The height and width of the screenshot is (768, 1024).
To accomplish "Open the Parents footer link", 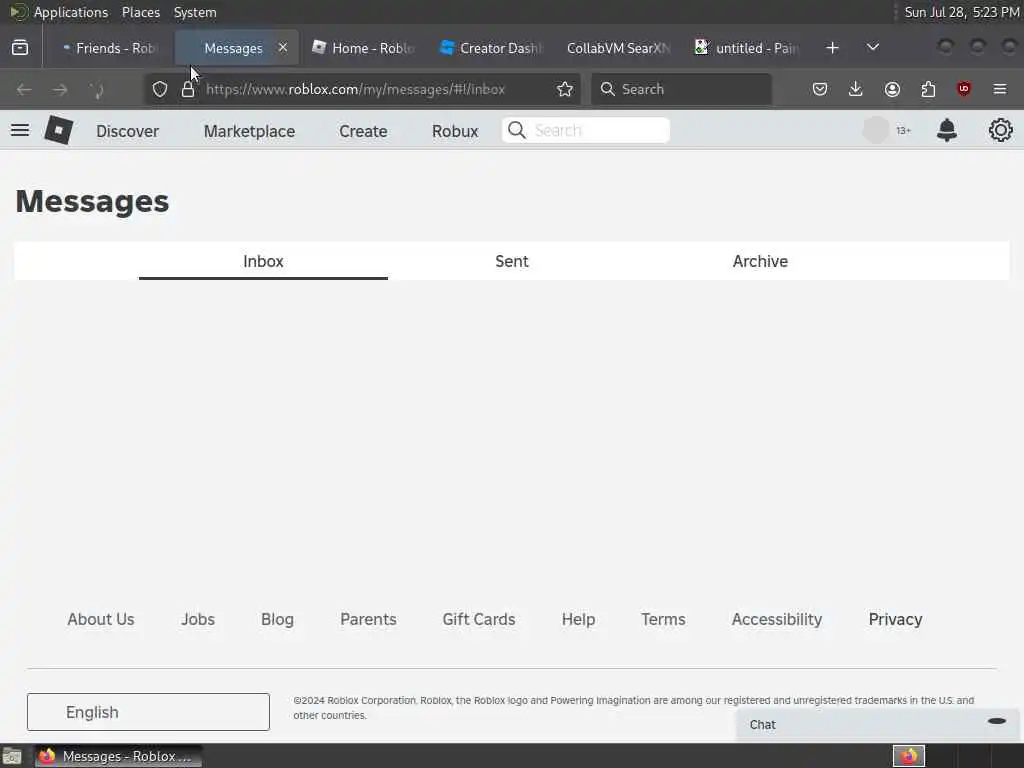I will [x=368, y=619].
